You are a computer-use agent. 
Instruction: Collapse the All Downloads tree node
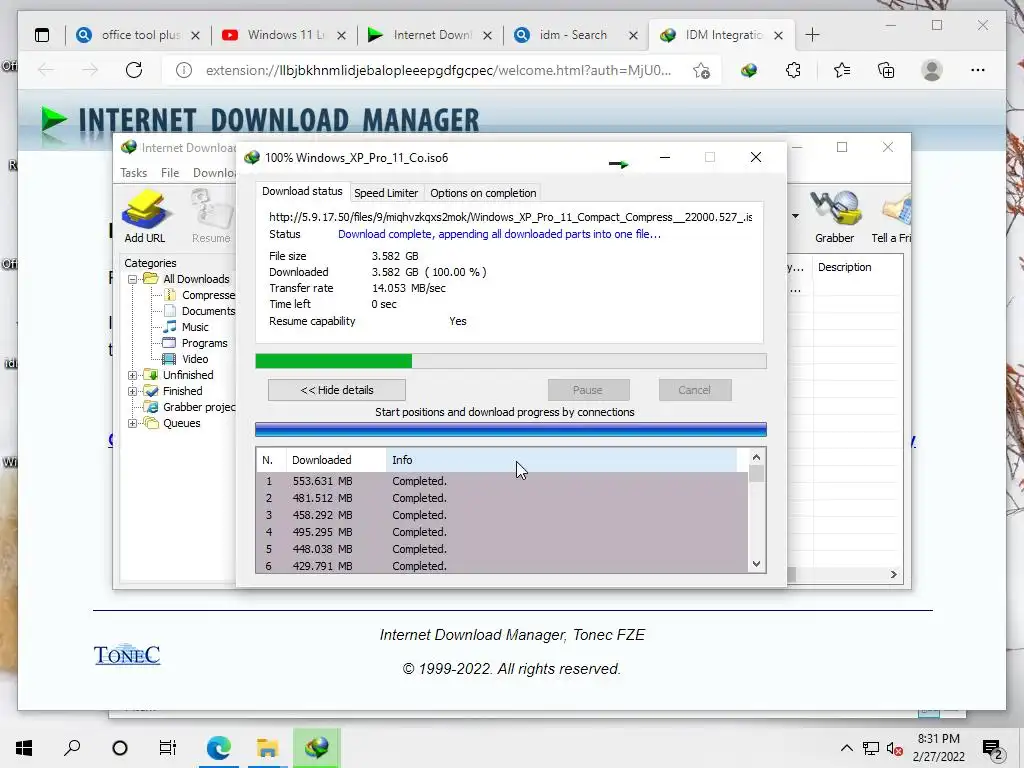pos(133,279)
